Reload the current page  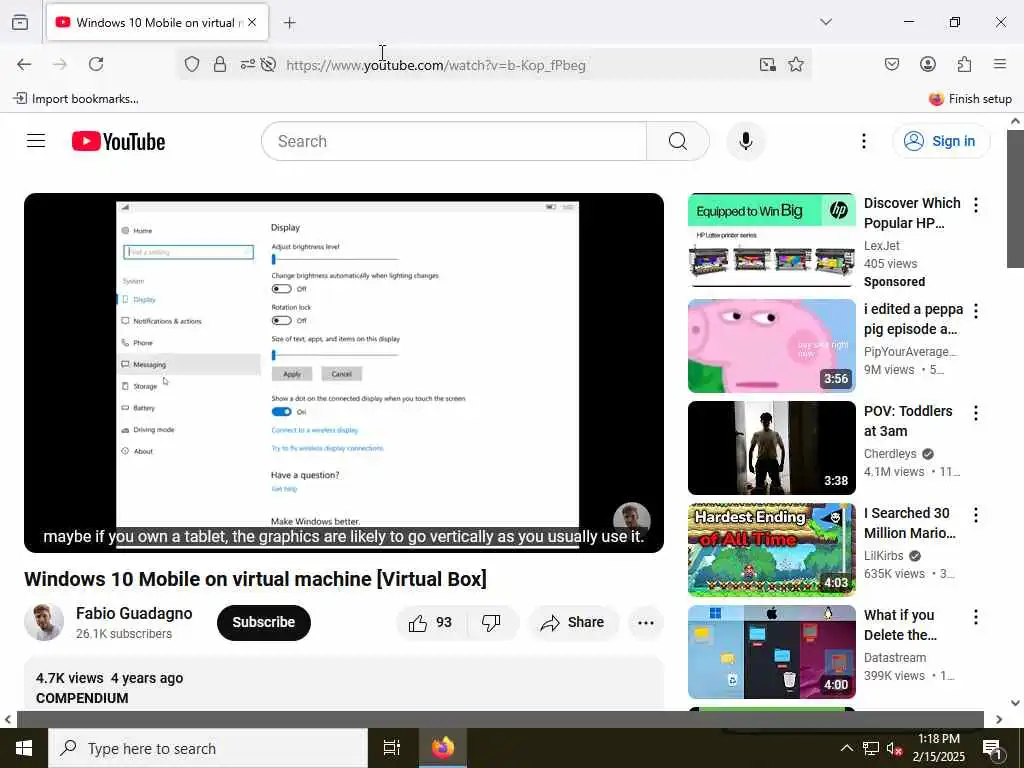pyautogui.click(x=96, y=64)
